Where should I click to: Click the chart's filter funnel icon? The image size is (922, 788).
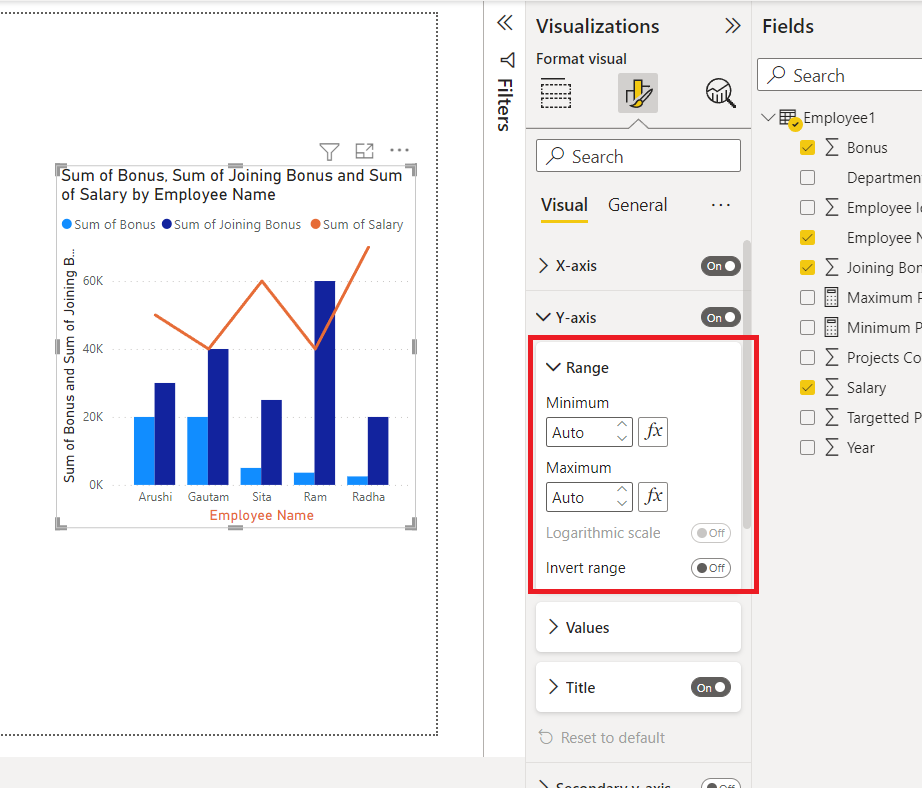(x=329, y=151)
